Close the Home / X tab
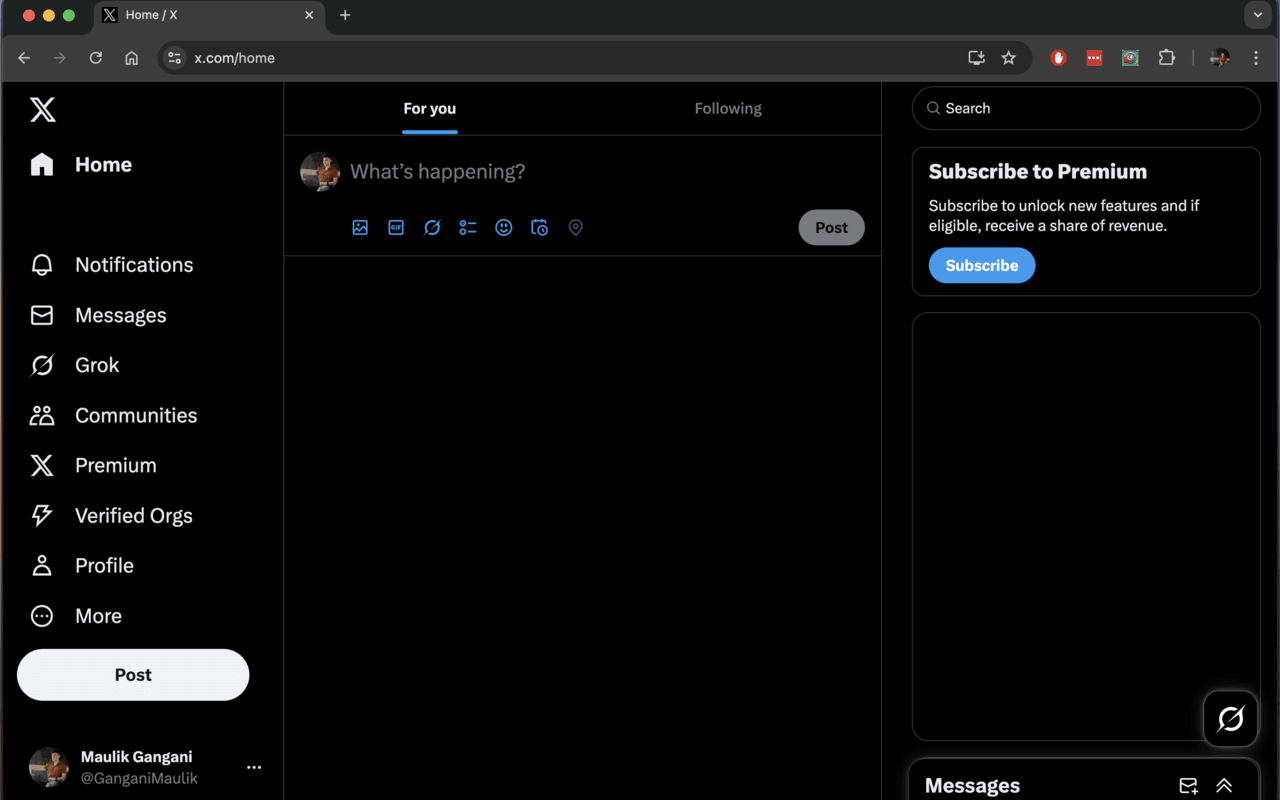 point(310,15)
